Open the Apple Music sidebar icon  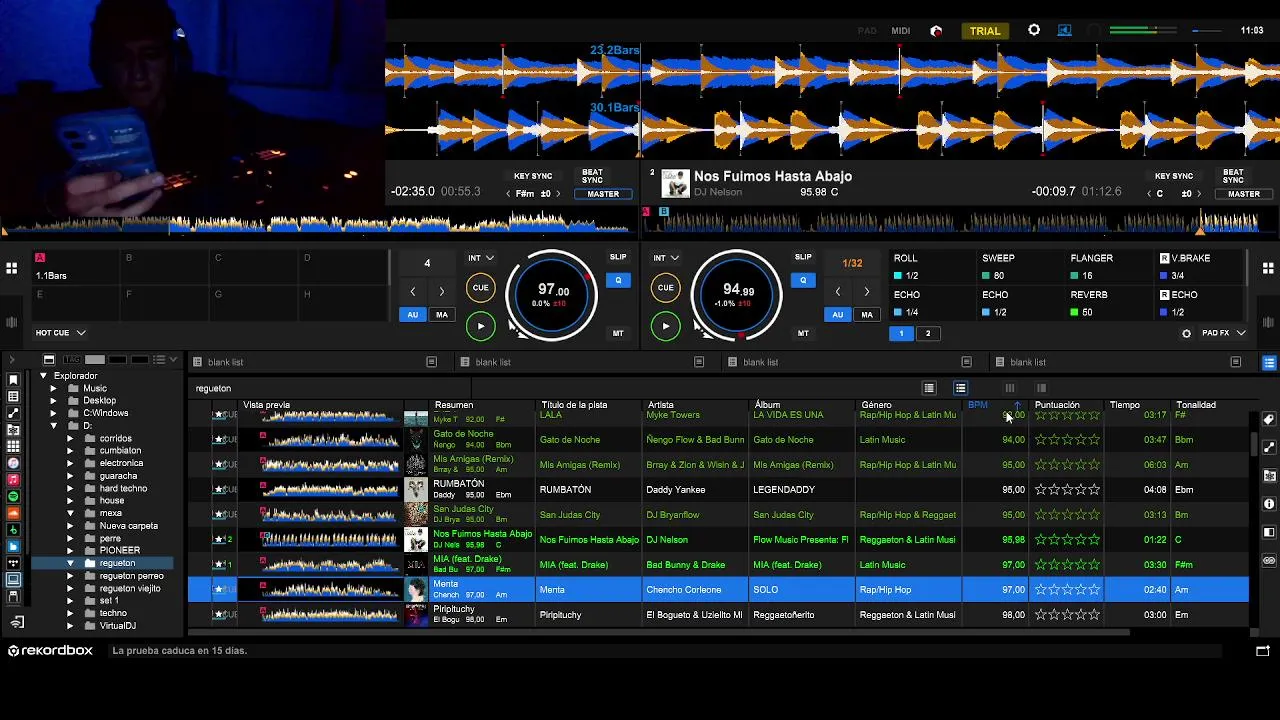(x=13, y=480)
